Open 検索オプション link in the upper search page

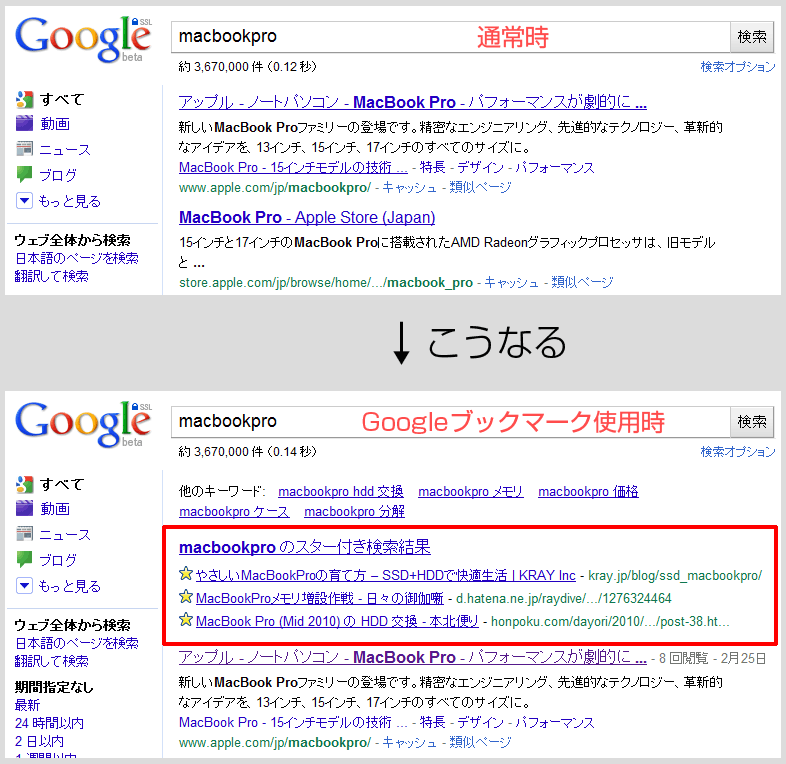tap(737, 67)
